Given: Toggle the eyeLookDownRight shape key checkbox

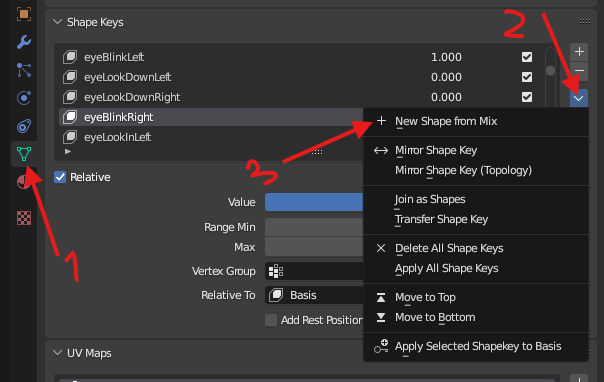Looking at the screenshot, I should tap(527, 97).
